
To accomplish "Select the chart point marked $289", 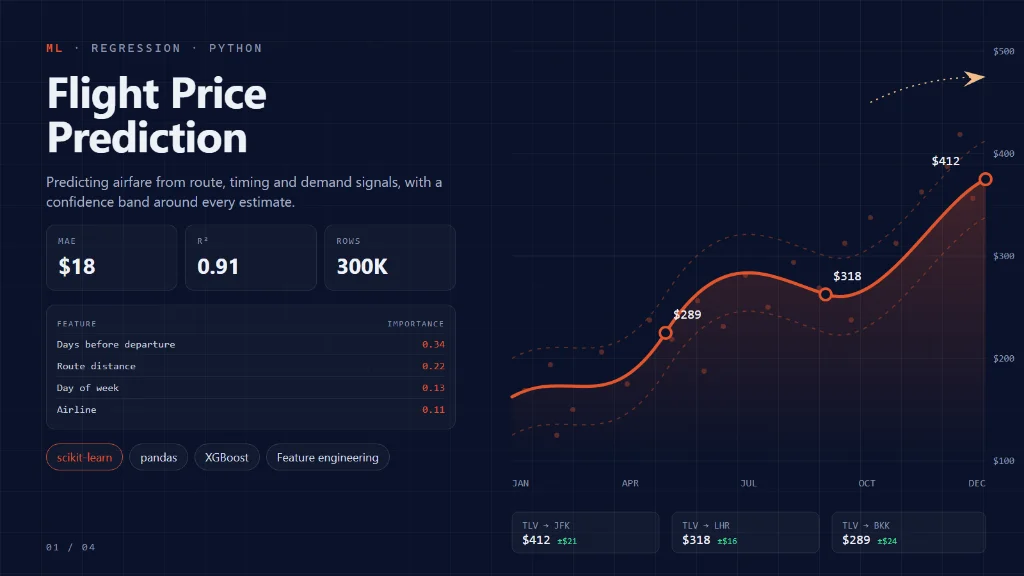I will point(665,333).
